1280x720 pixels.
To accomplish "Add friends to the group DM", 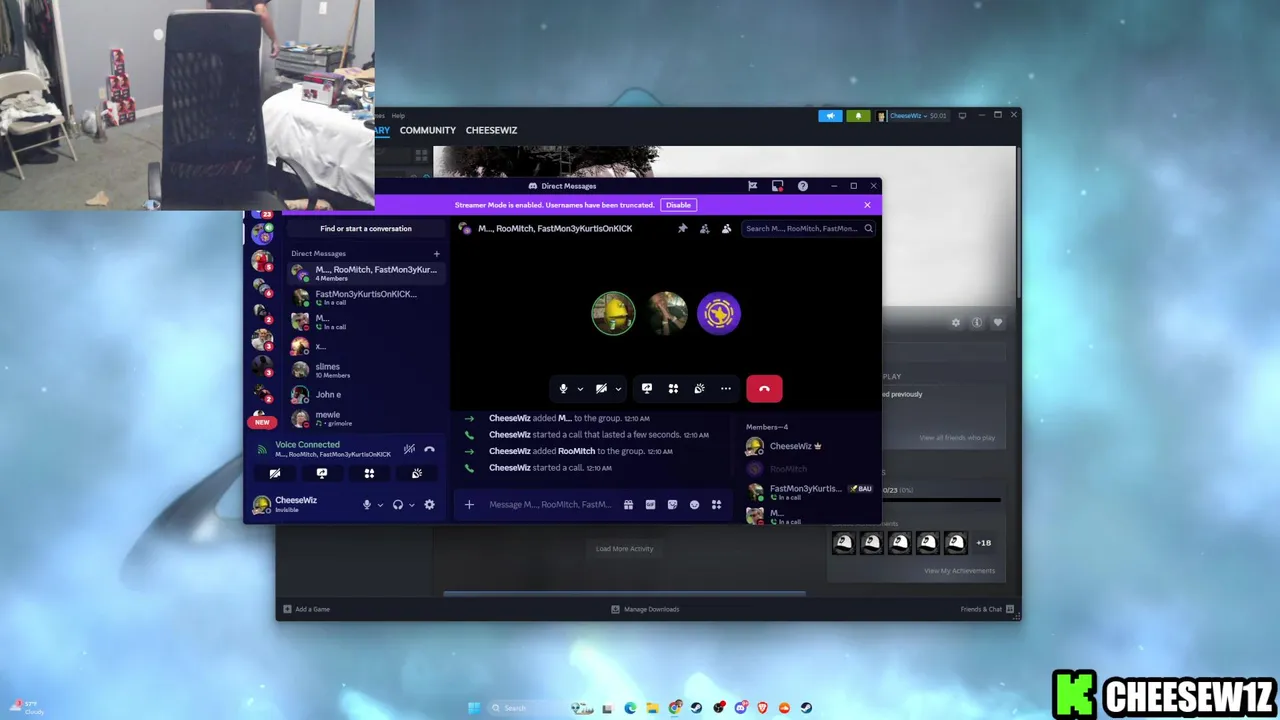I will (705, 229).
